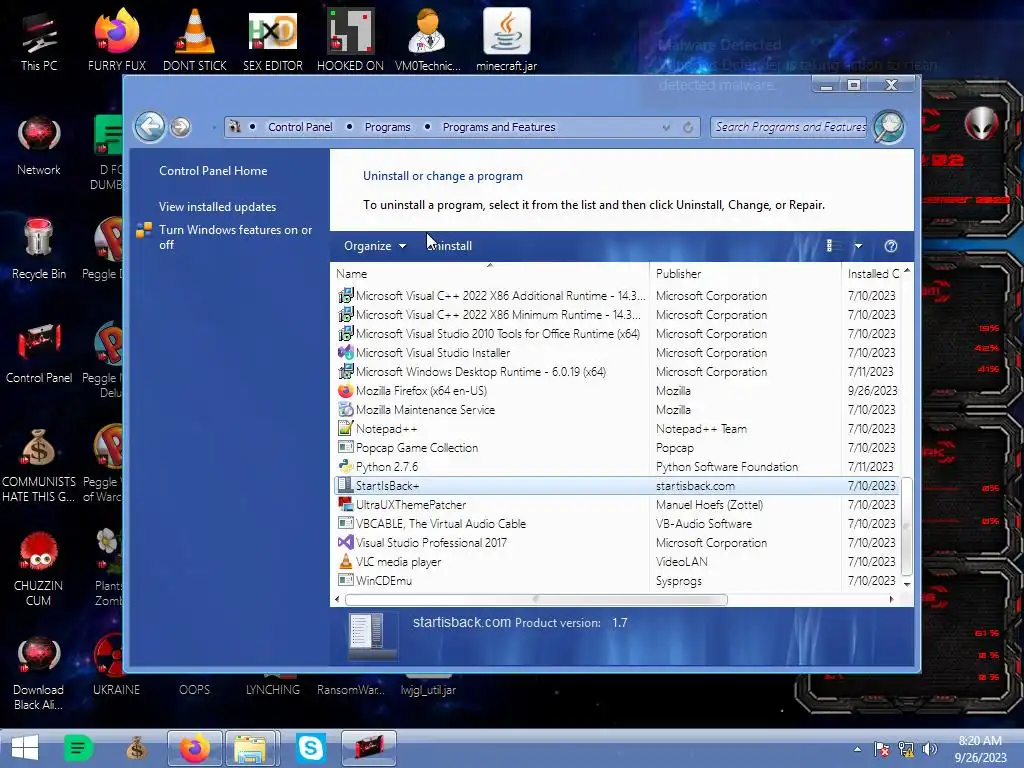Viewport: 1024px width, 768px height.
Task: Open Control Panel desktop shortcut
Action: (x=39, y=353)
